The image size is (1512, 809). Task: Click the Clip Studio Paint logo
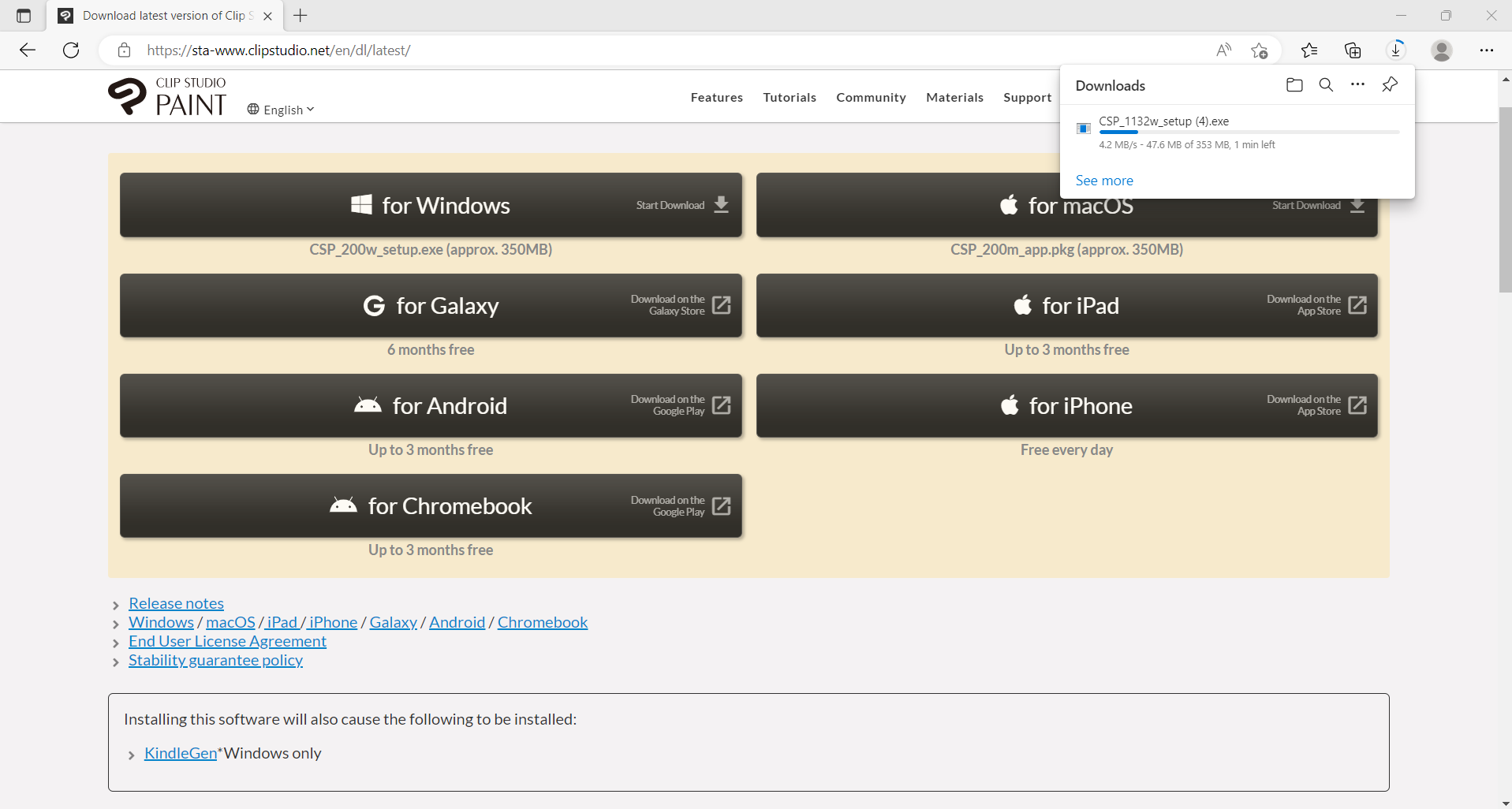click(x=167, y=97)
